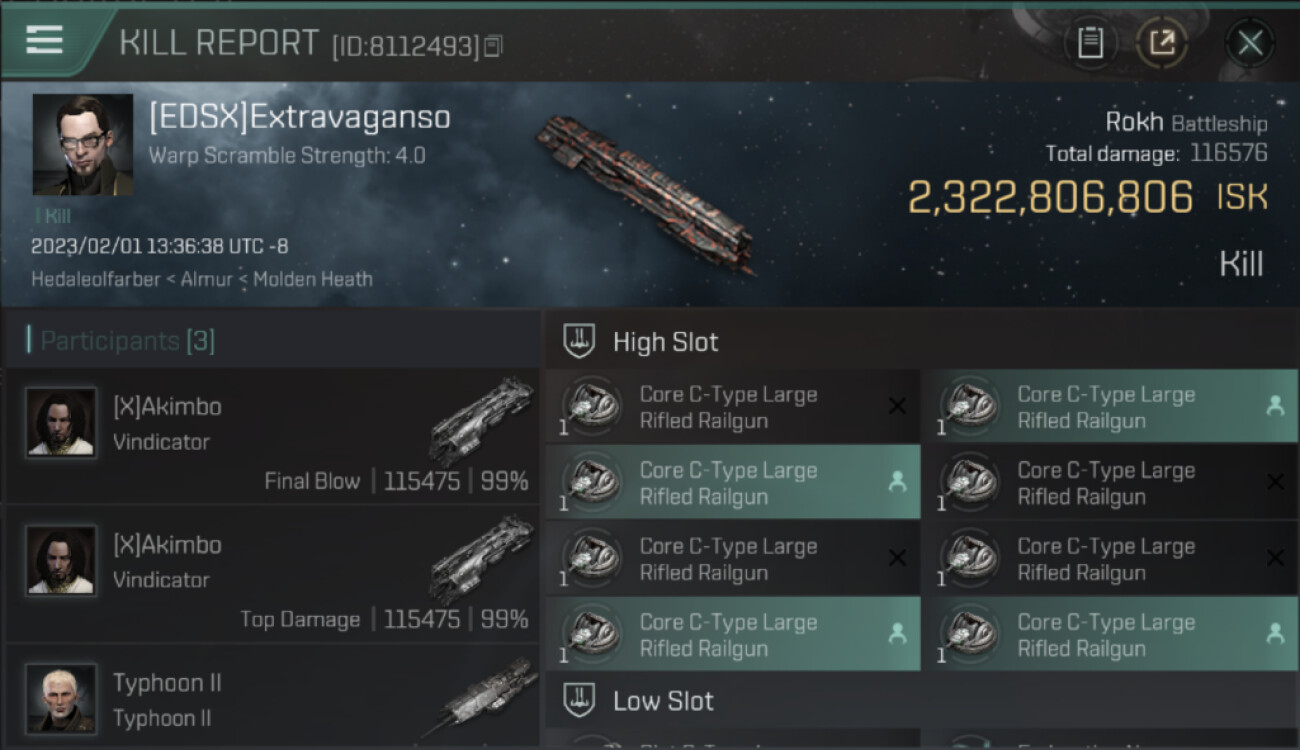The width and height of the screenshot is (1300, 750).
Task: Expand the Low Slot section header
Action: pyautogui.click(x=922, y=700)
